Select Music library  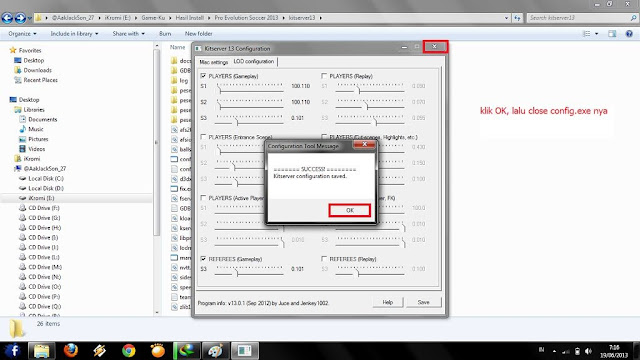[x=36, y=129]
